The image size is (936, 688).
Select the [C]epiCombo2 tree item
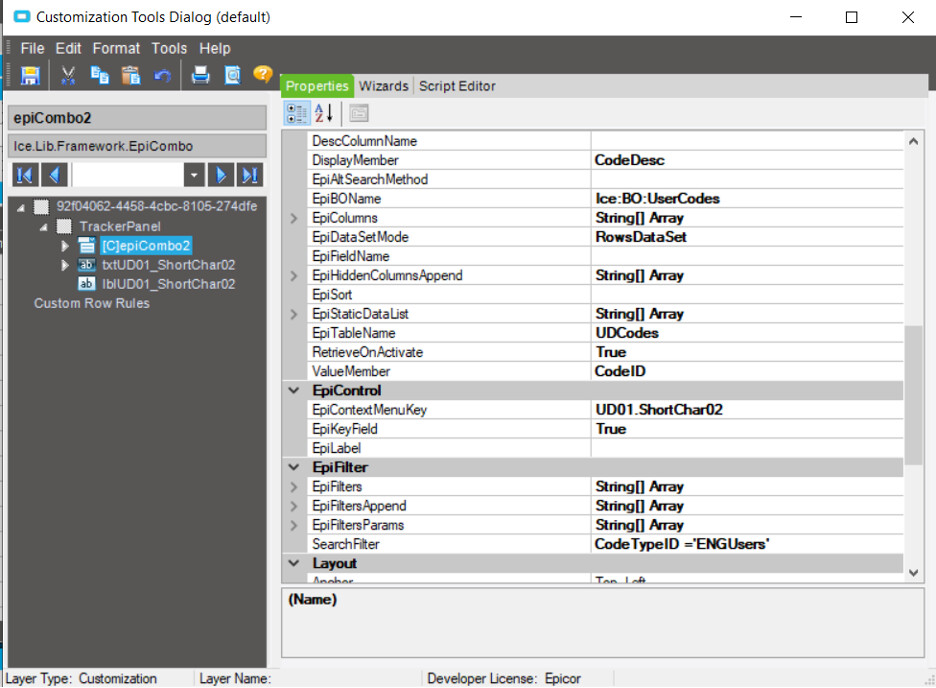[146, 245]
